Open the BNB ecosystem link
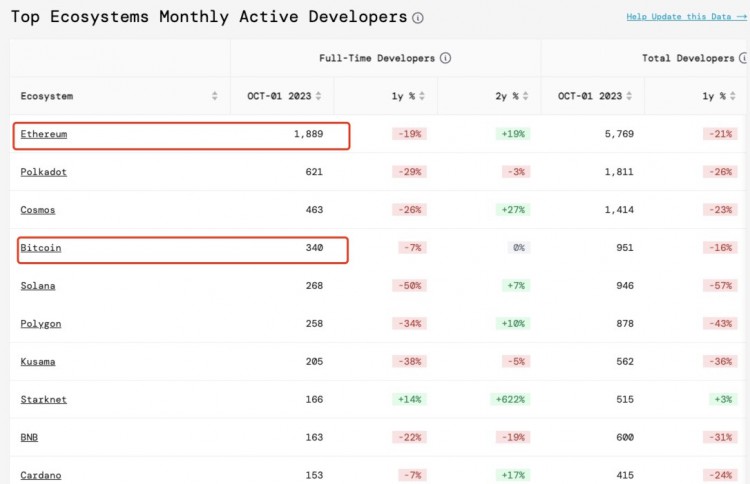The height and width of the screenshot is (484, 750). tap(30, 438)
